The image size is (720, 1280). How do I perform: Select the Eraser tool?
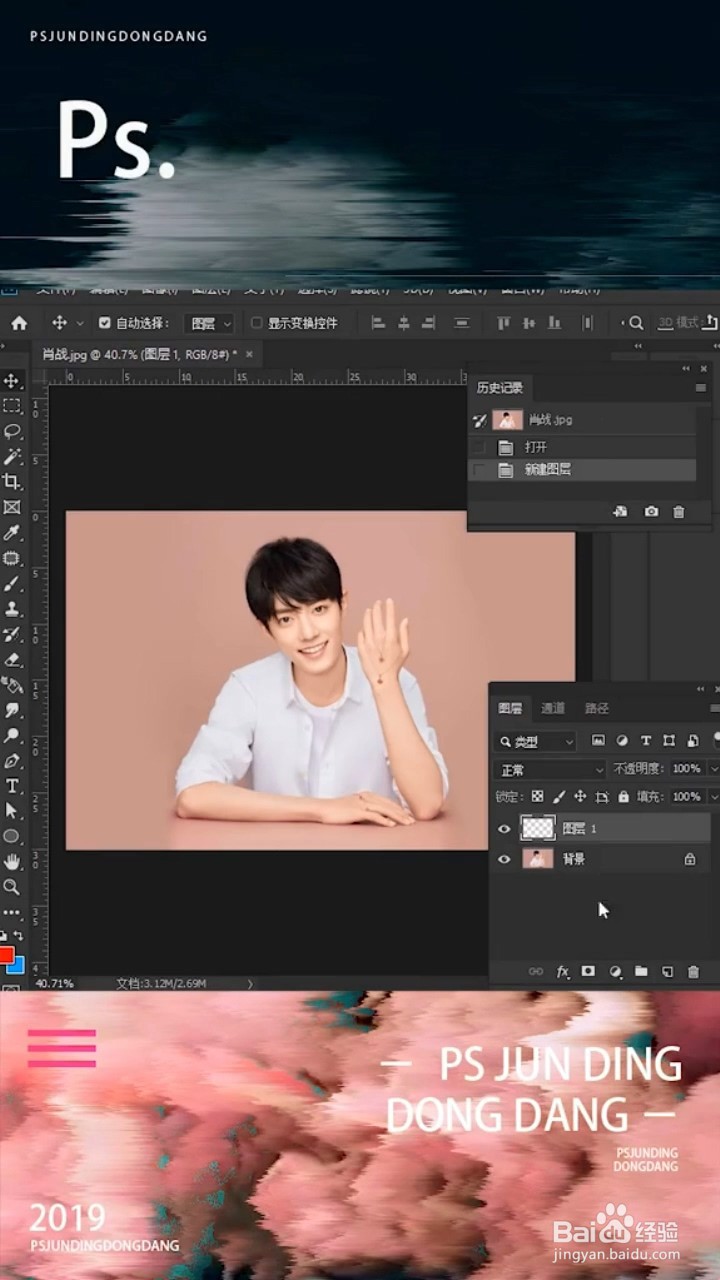(12, 660)
